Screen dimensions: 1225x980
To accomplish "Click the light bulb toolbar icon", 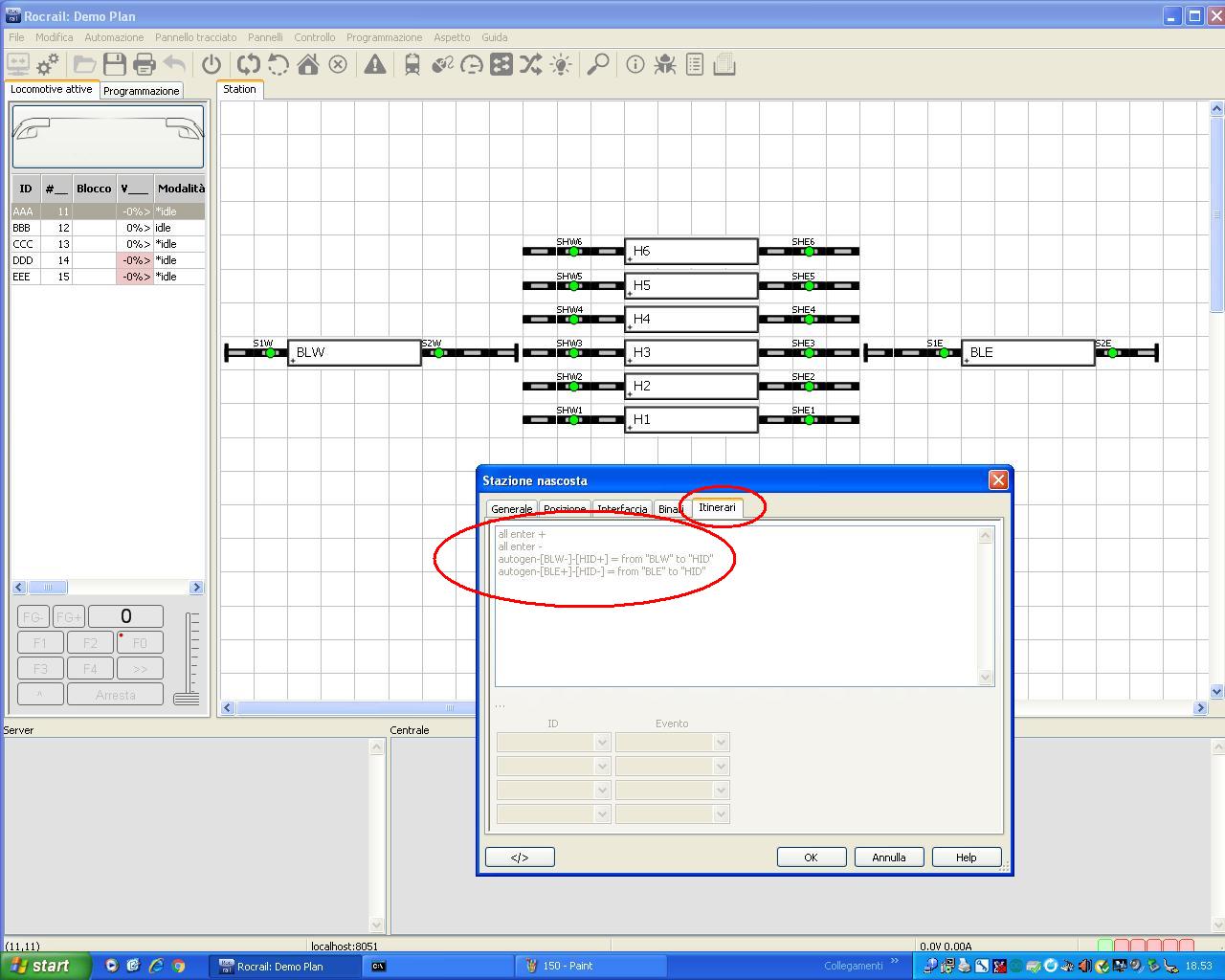I will [561, 64].
